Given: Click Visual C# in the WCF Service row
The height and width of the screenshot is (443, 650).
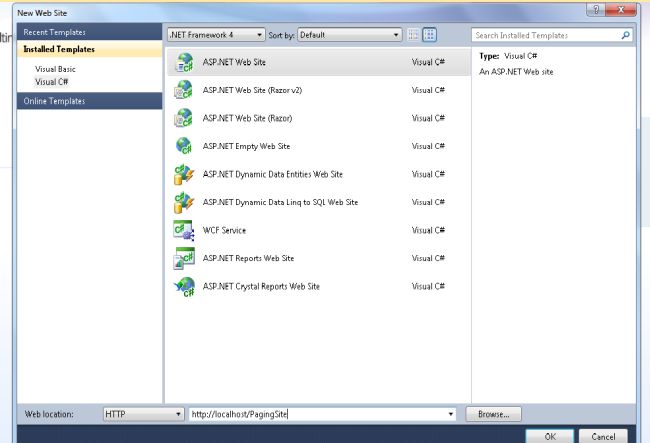Looking at the screenshot, I should (428, 230).
